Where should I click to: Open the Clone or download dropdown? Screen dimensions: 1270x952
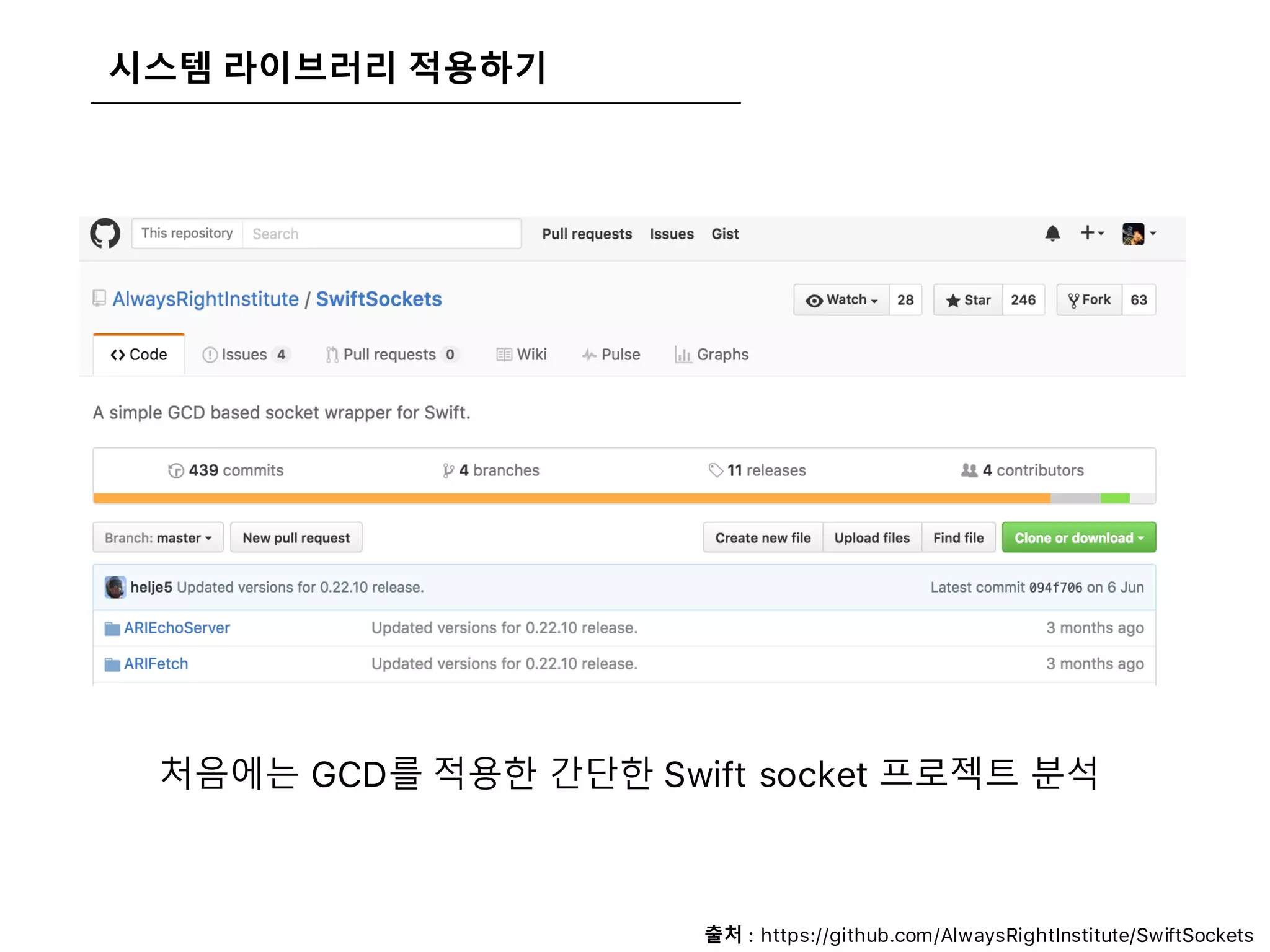(1079, 537)
